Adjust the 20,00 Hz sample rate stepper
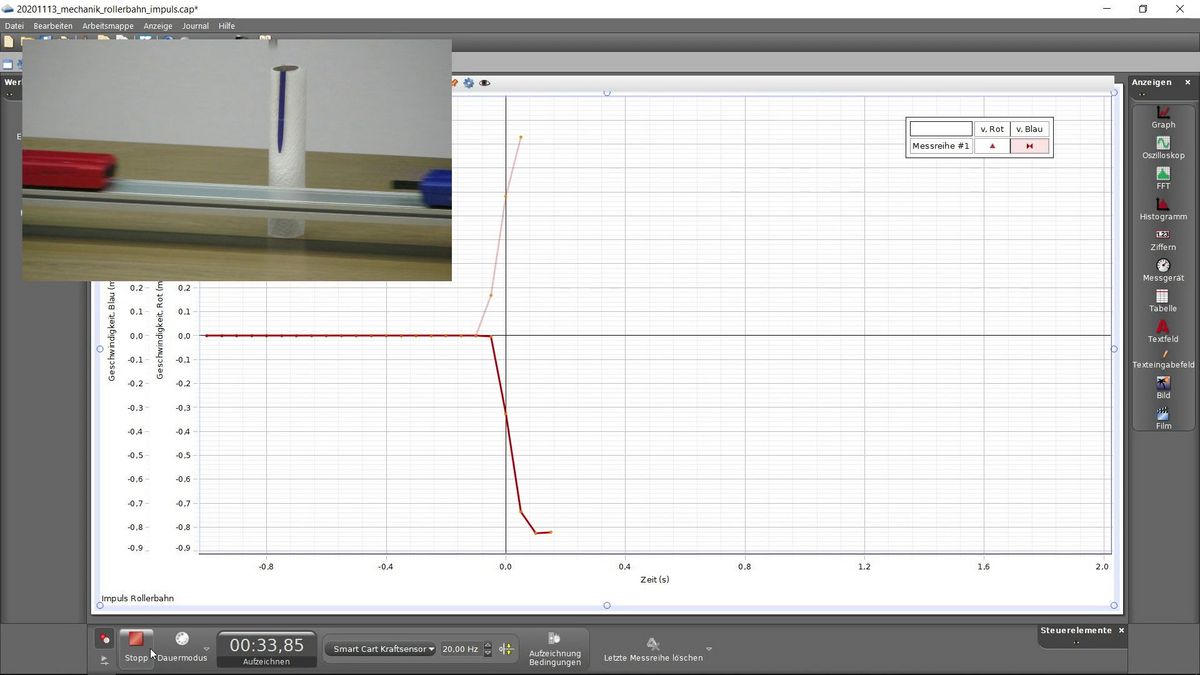Image resolution: width=1200 pixels, height=675 pixels. tap(488, 649)
